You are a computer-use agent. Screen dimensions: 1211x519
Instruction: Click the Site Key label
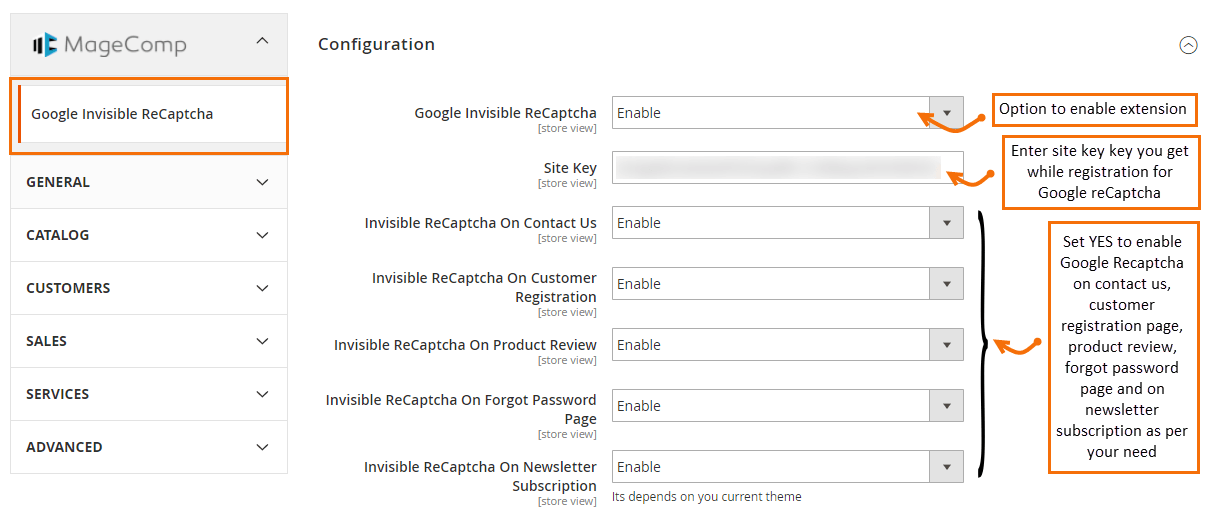[570, 168]
